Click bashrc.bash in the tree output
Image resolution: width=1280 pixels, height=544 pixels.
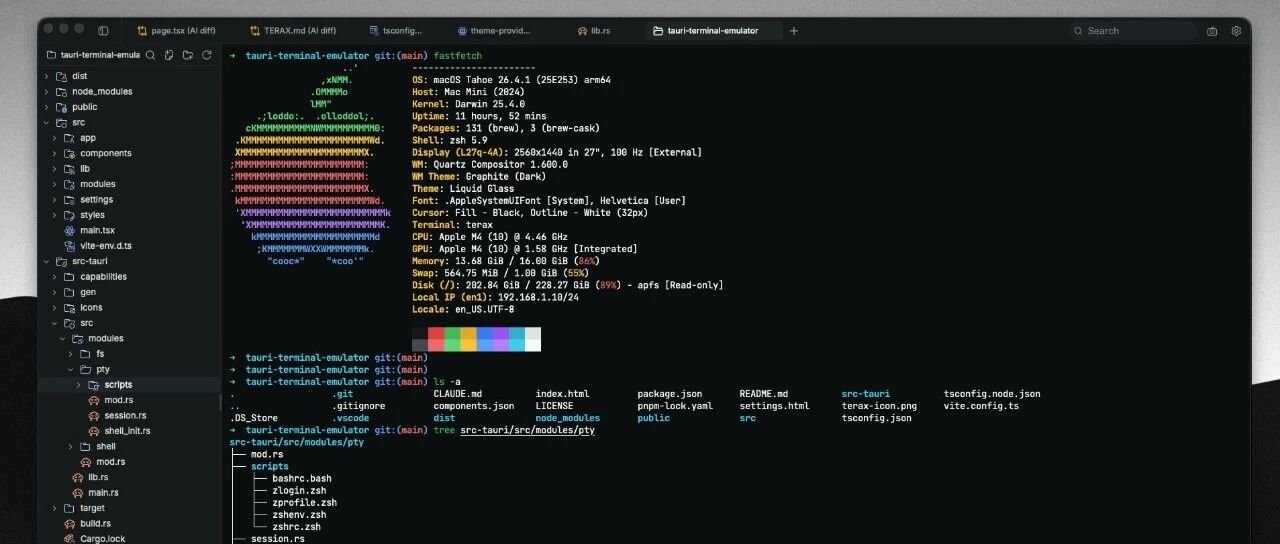(301, 478)
